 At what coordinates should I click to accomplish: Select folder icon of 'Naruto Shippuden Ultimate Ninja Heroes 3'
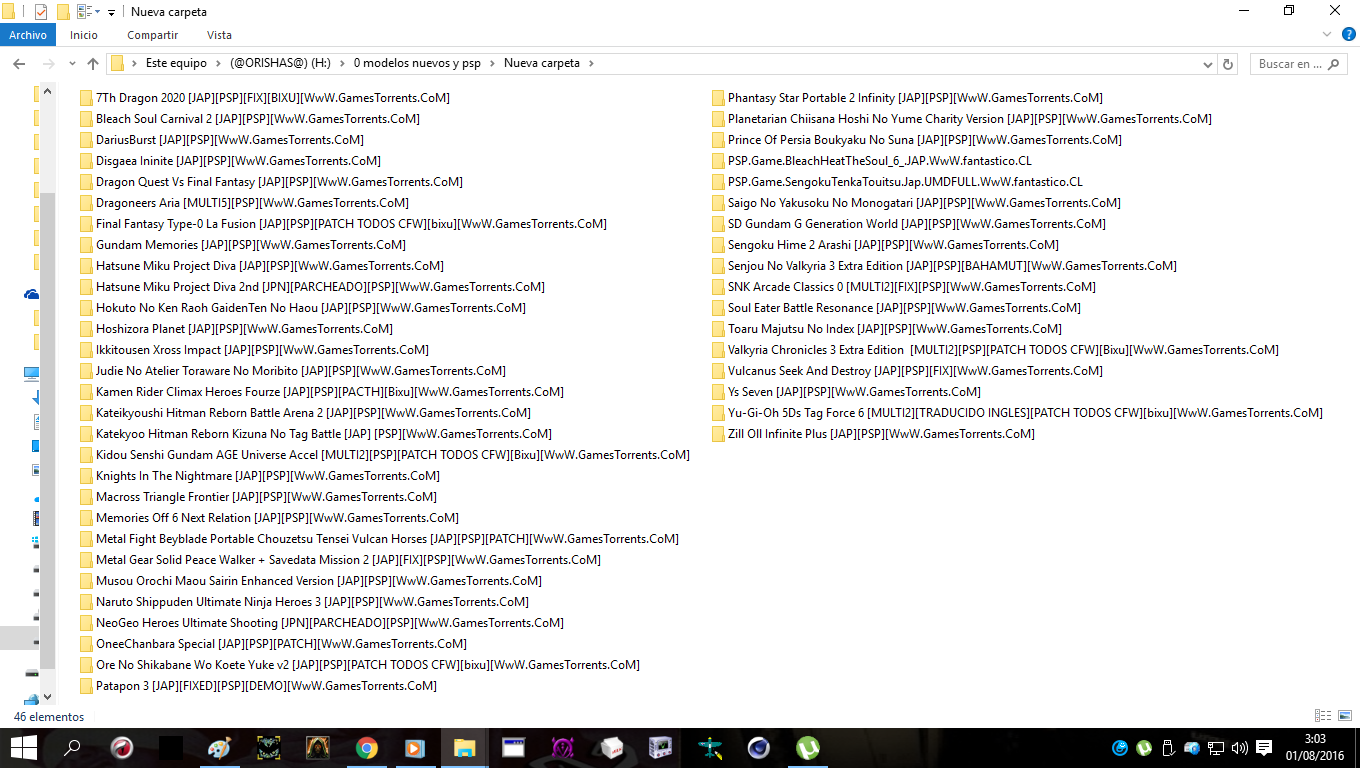86,602
